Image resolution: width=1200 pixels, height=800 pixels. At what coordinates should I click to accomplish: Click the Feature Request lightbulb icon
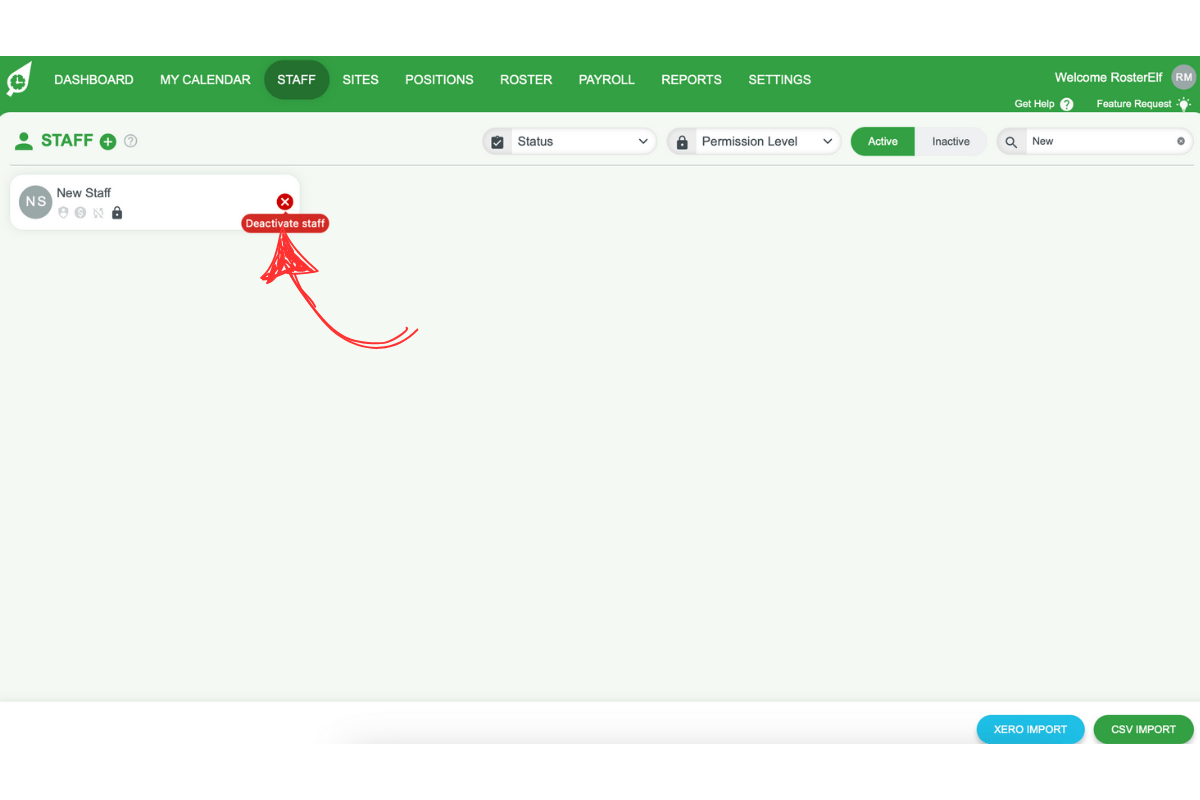coord(1184,104)
